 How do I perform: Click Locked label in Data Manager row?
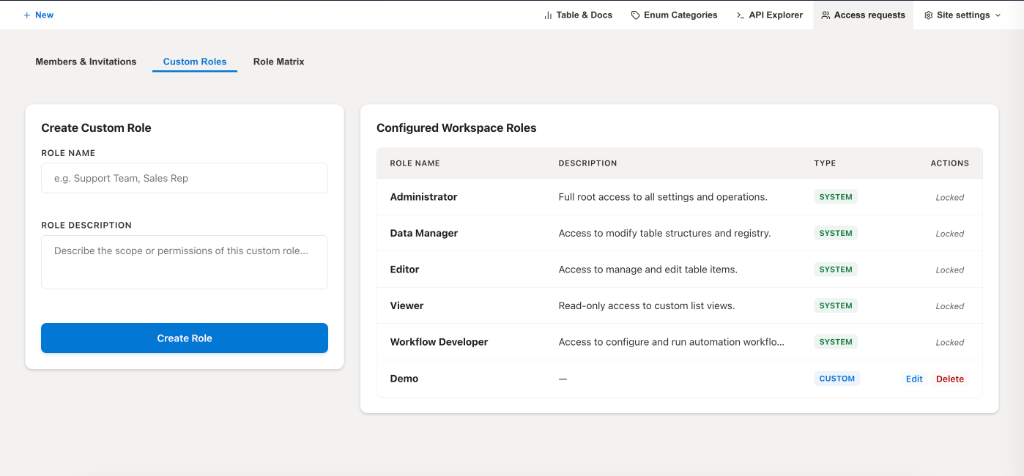950,234
